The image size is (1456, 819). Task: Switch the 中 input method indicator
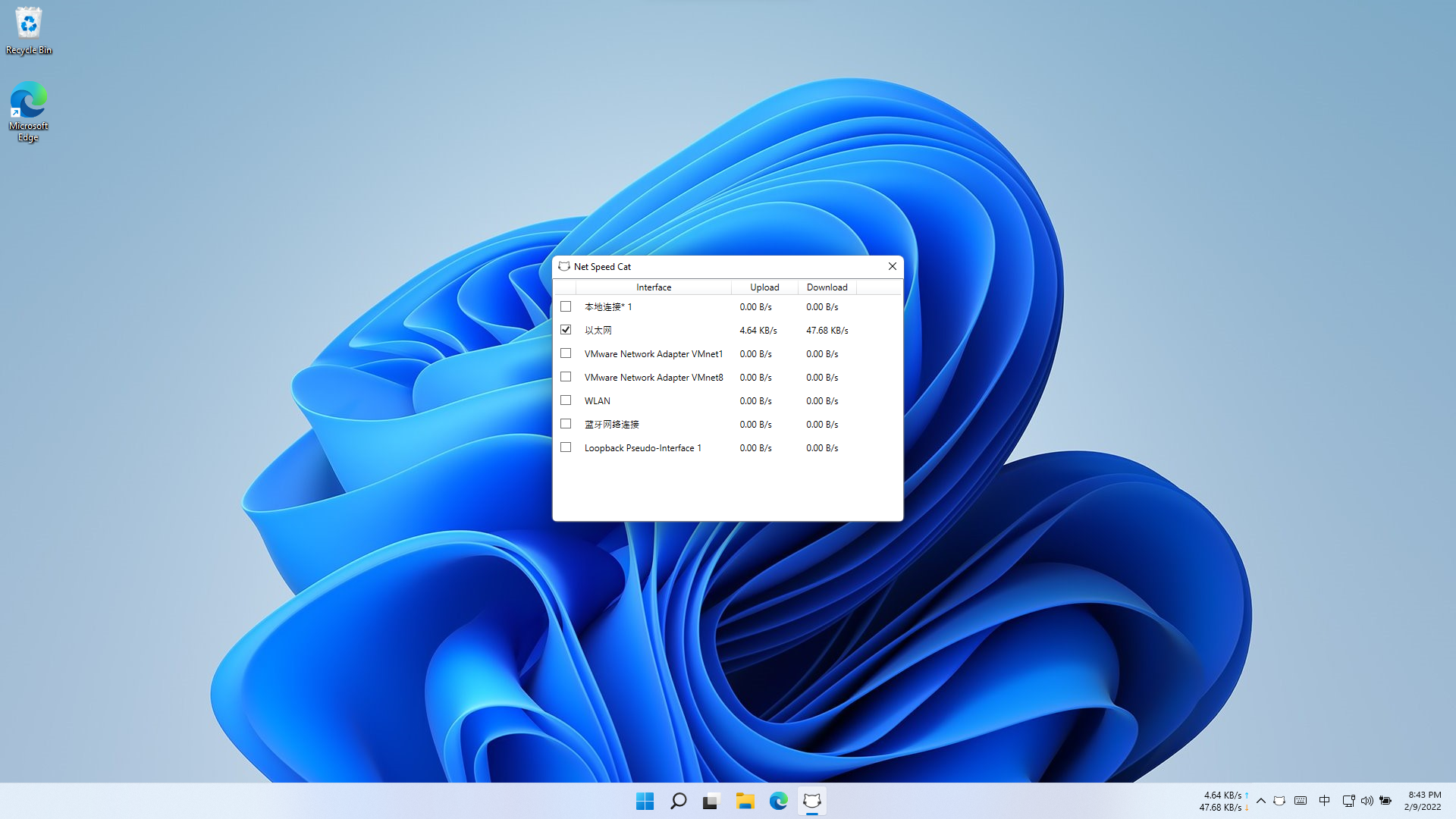click(x=1324, y=801)
